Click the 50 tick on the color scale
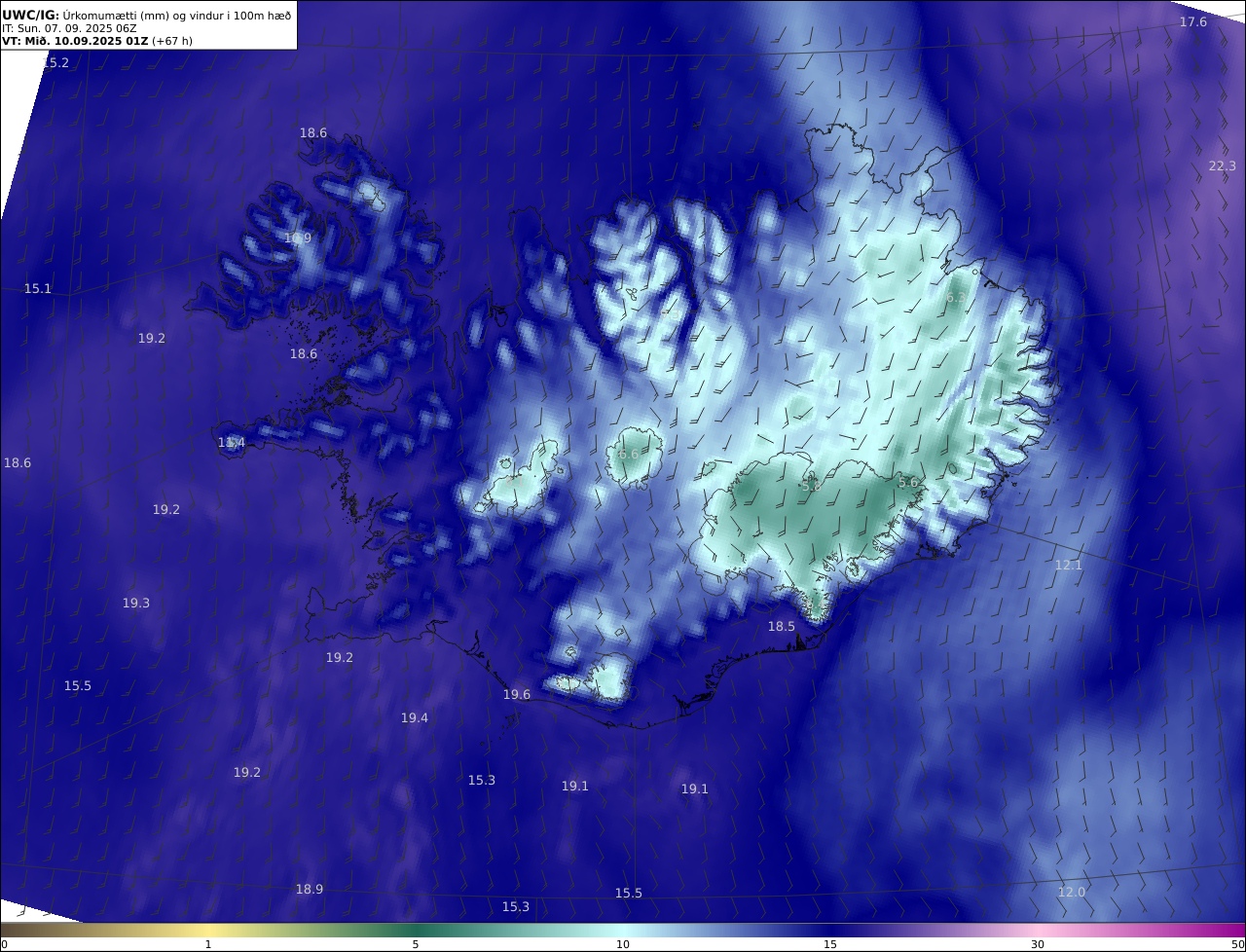Image resolution: width=1246 pixels, height=952 pixels. [x=1238, y=944]
